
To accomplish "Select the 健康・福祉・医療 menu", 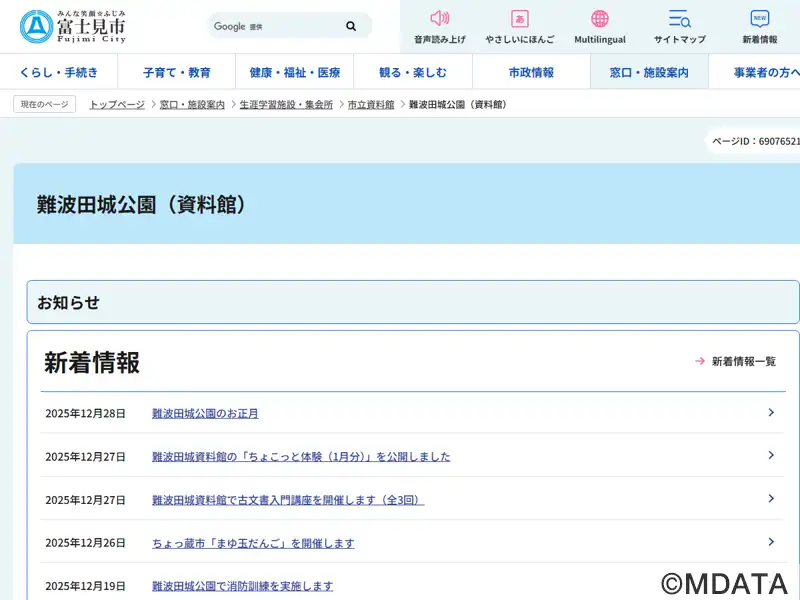I will [295, 72].
